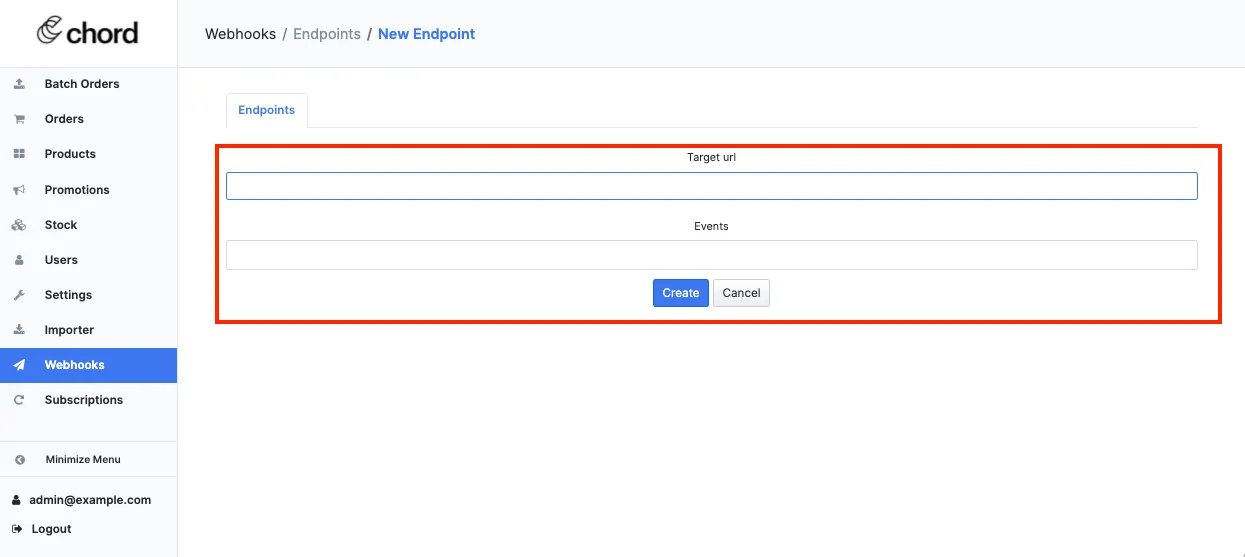Click the Users person icon
The height and width of the screenshot is (557, 1245).
pyautogui.click(x=19, y=260)
